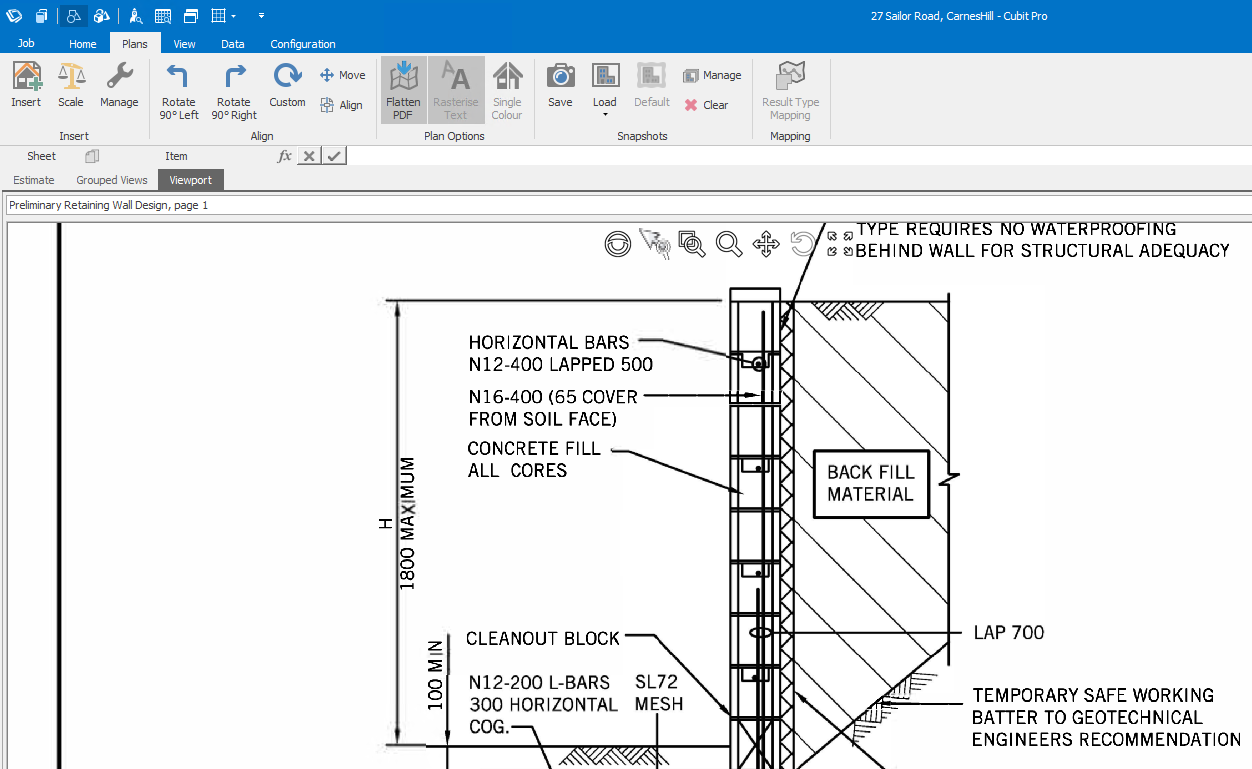The height and width of the screenshot is (769, 1252).
Task: Click the Insert plan icon
Action: pyautogui.click(x=26, y=84)
